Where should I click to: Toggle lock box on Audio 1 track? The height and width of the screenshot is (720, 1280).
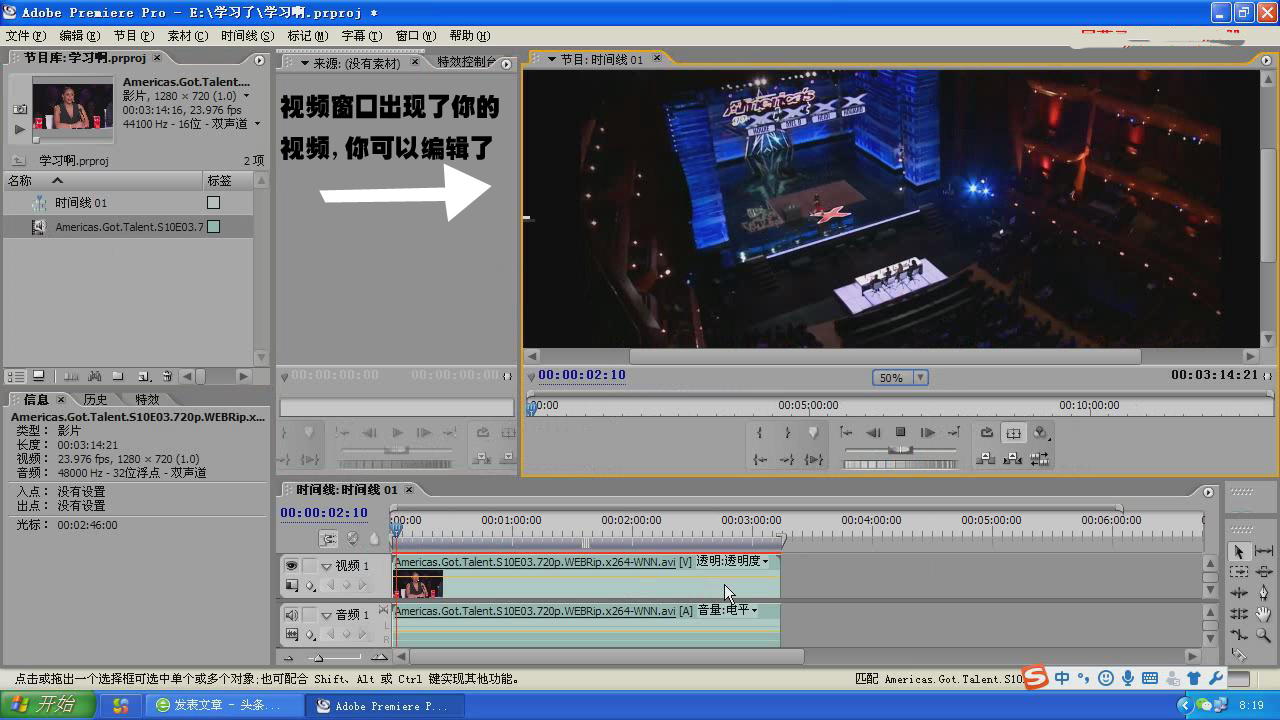309,614
